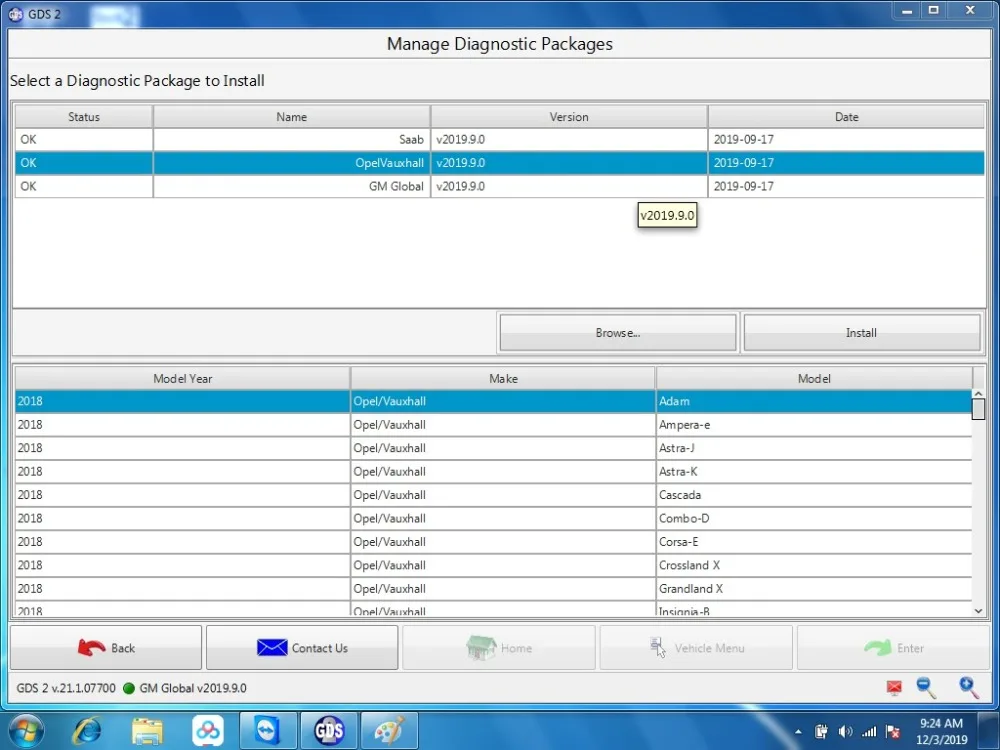Click the red mail status icon
Image resolution: width=1000 pixels, height=750 pixels.
pyautogui.click(x=894, y=688)
